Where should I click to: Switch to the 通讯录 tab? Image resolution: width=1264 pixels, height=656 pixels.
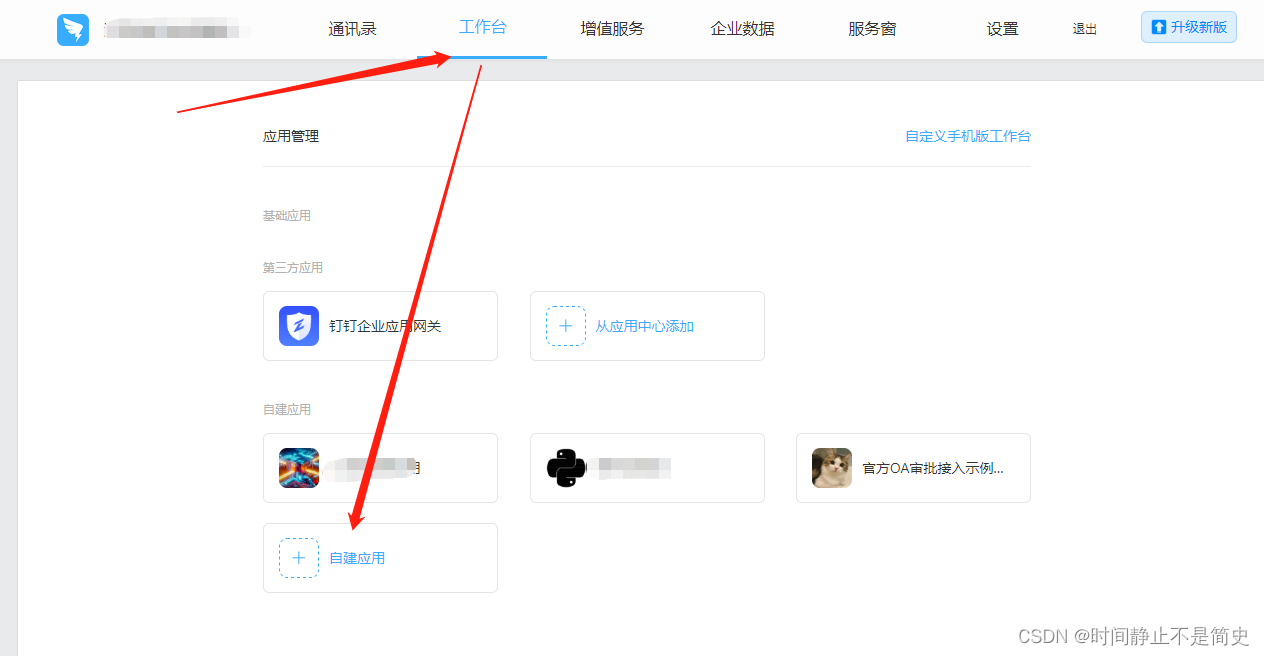pos(352,29)
